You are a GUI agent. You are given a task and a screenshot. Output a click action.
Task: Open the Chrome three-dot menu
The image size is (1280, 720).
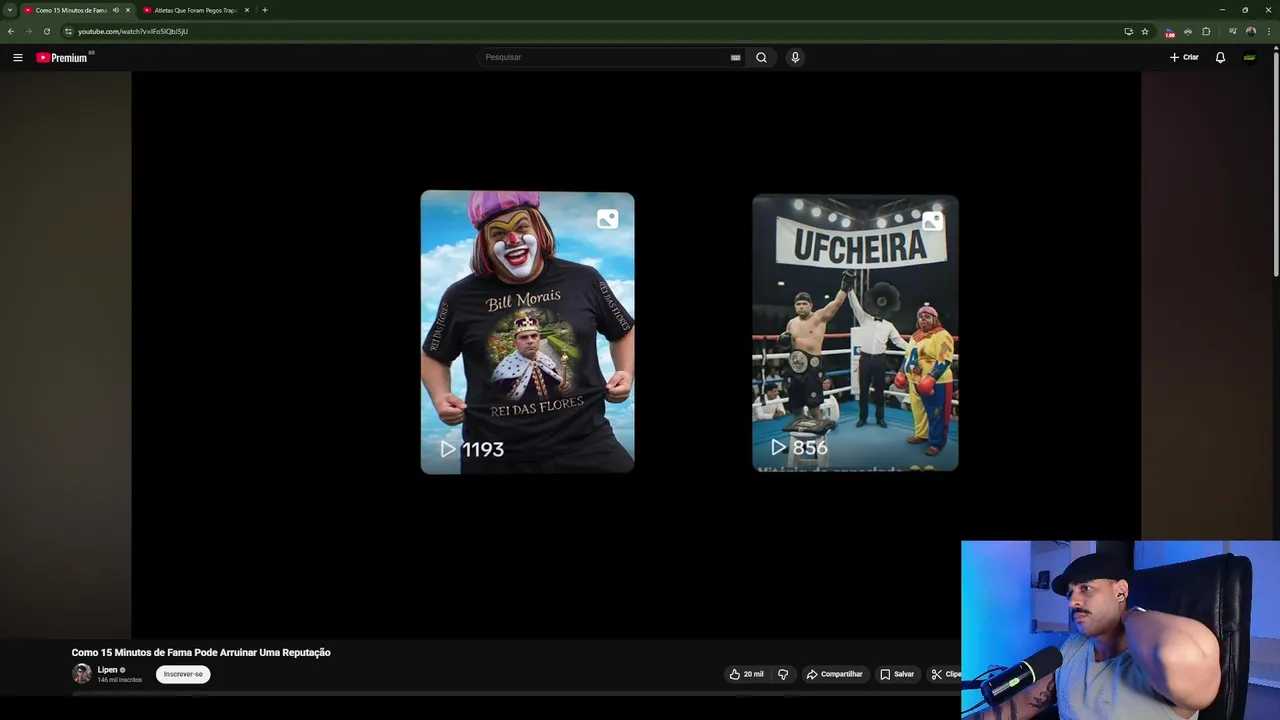(x=1267, y=31)
